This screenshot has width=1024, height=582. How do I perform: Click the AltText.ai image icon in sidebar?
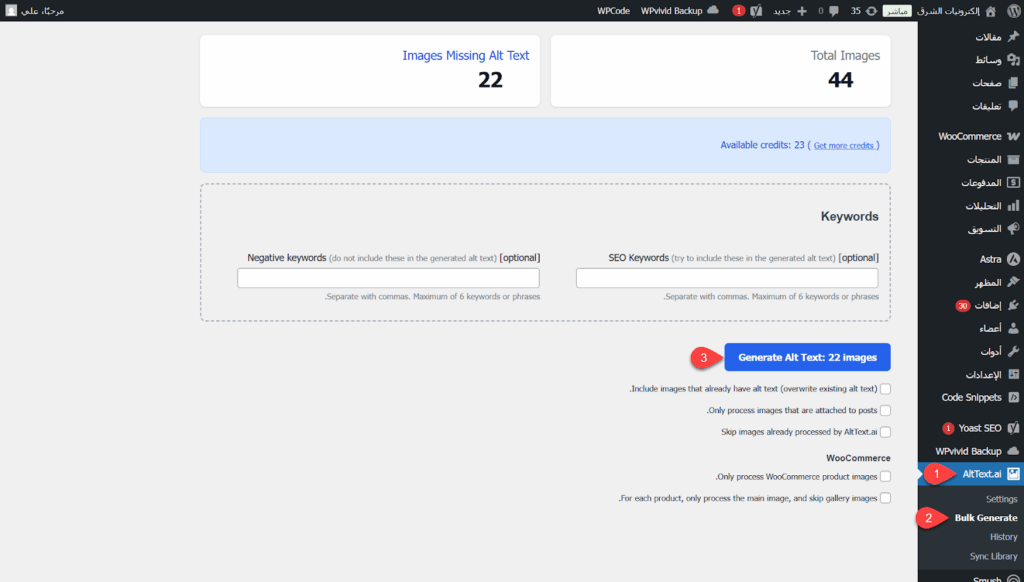(1013, 474)
